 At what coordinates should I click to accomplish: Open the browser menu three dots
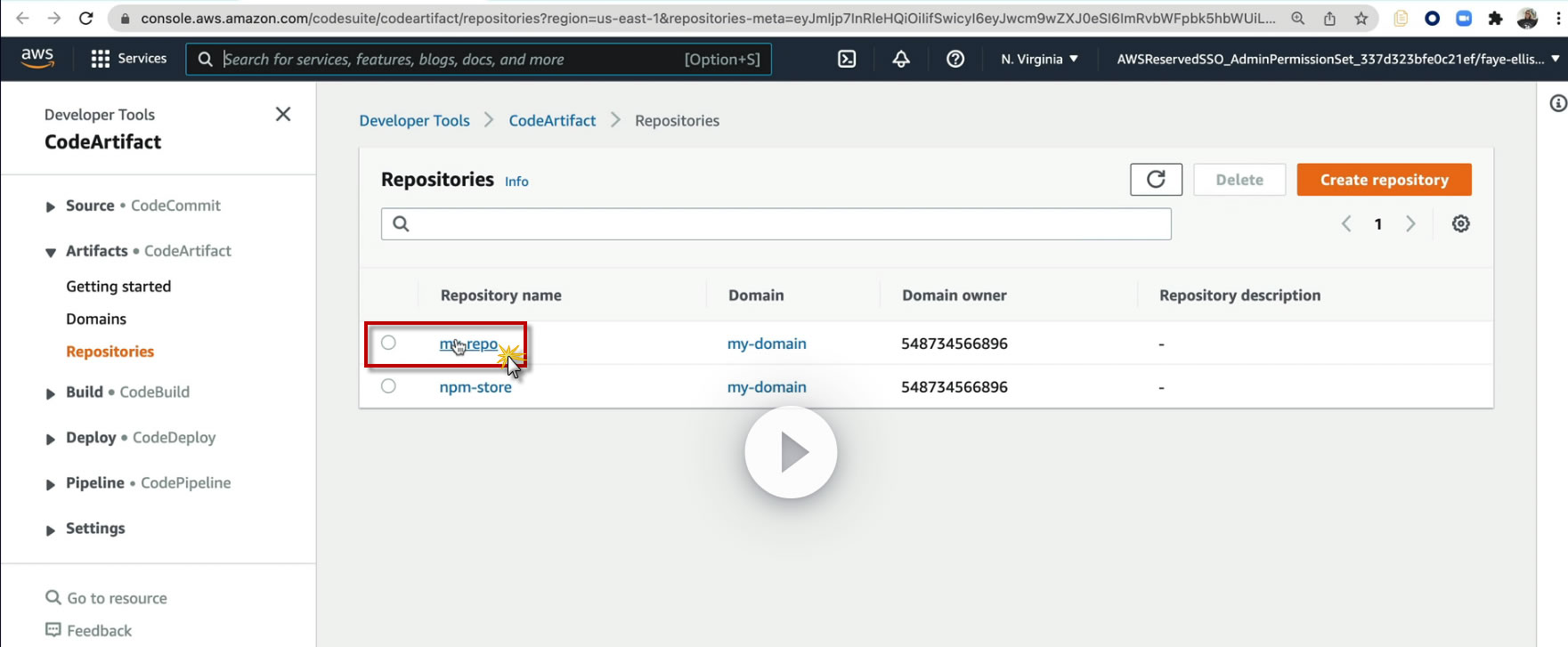click(x=1557, y=18)
